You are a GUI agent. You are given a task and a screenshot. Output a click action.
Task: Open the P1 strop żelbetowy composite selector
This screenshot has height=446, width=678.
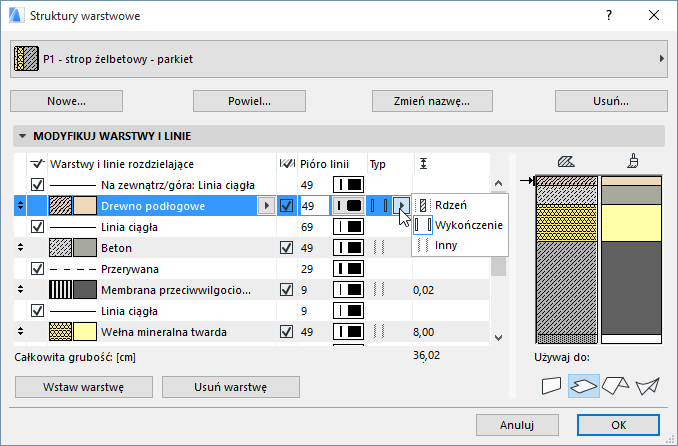point(339,59)
